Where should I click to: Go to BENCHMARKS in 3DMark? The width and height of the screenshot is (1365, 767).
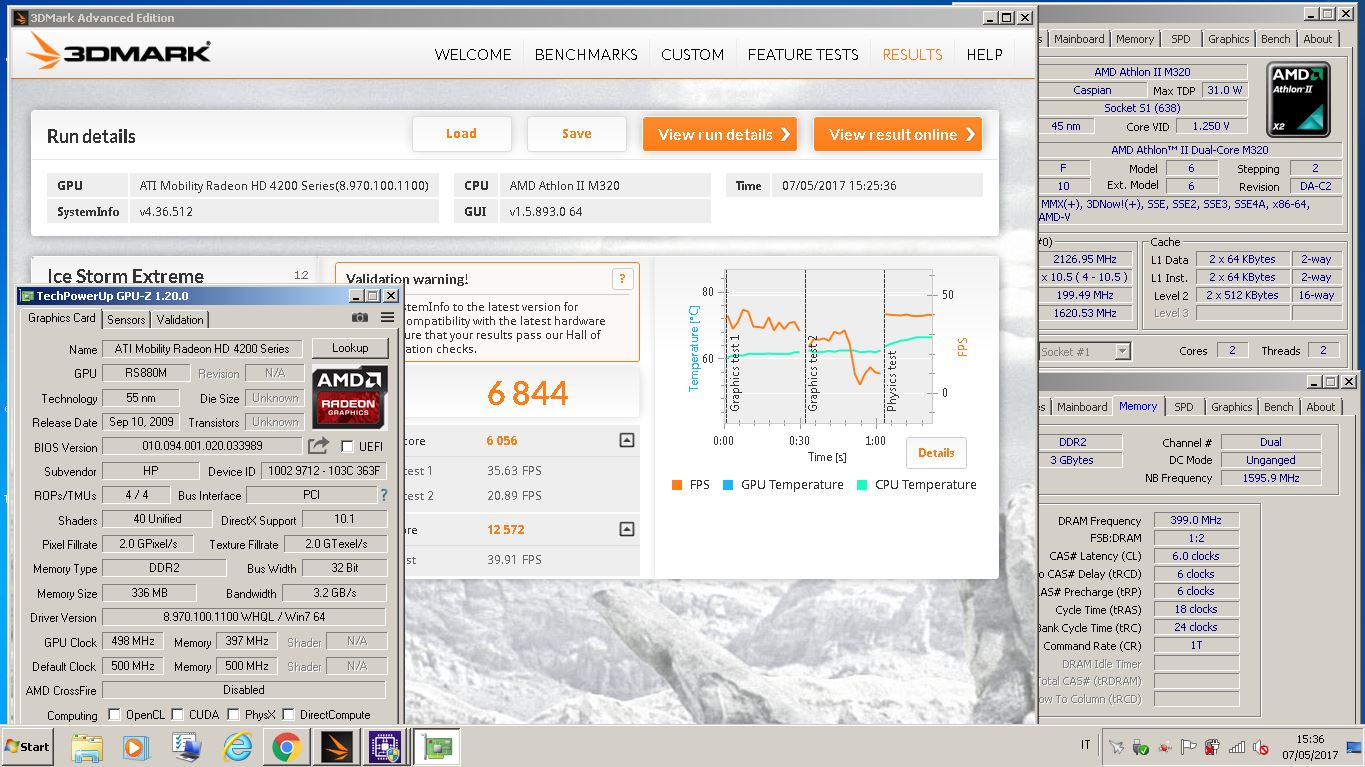pyautogui.click(x=586, y=55)
